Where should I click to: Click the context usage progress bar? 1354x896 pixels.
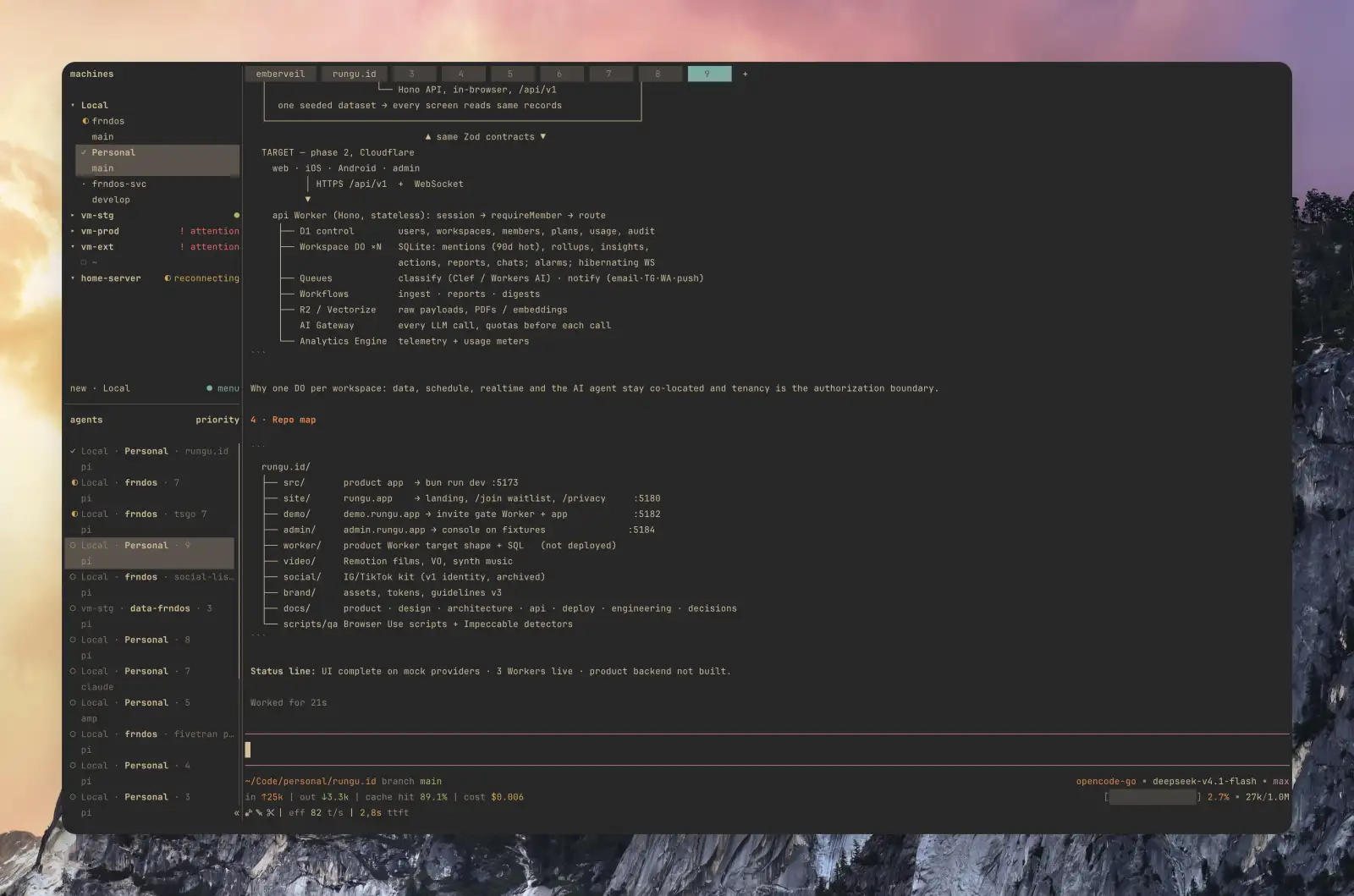(1153, 797)
